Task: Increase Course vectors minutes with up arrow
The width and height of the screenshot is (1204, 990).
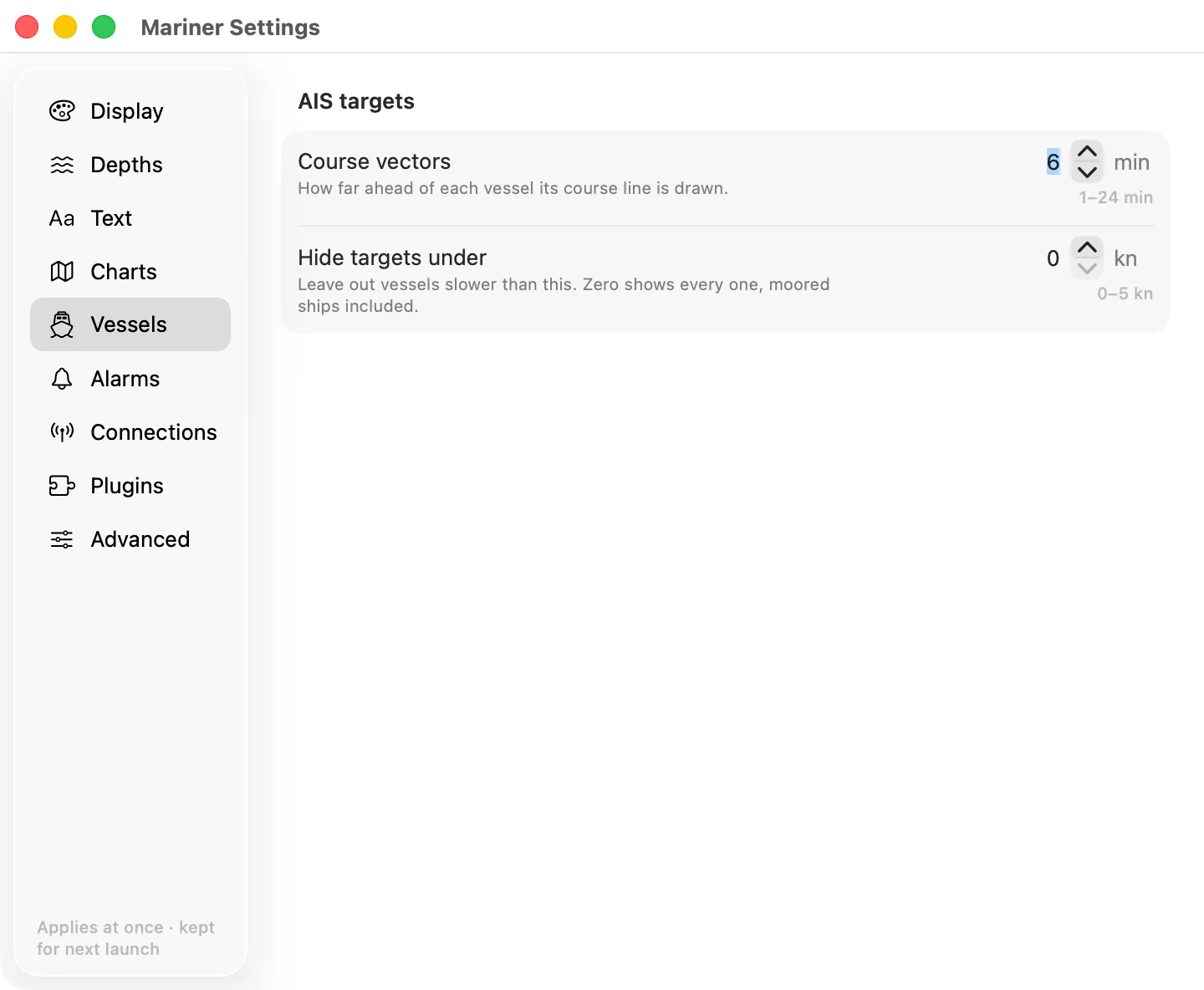Action: pyautogui.click(x=1087, y=151)
